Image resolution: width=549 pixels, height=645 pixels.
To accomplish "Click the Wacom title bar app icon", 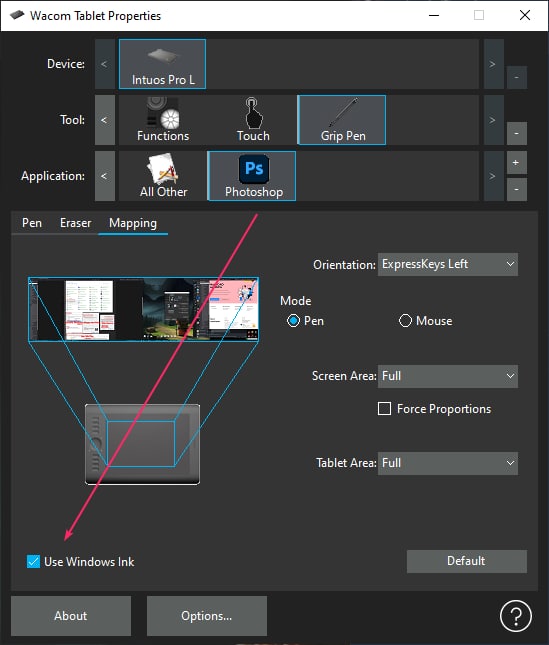I will [x=17, y=16].
